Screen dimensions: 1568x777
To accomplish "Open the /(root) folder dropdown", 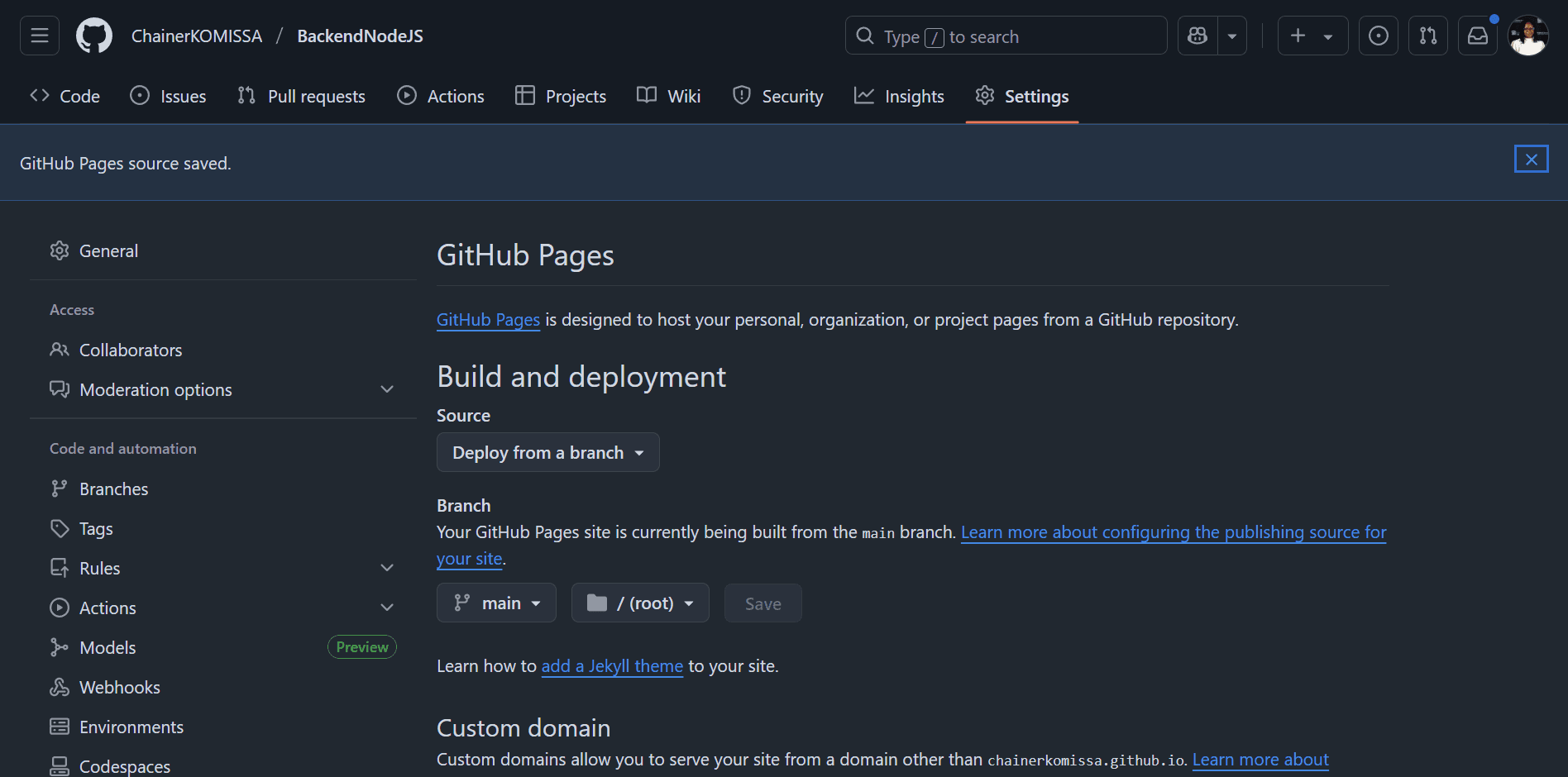I will coord(640,603).
